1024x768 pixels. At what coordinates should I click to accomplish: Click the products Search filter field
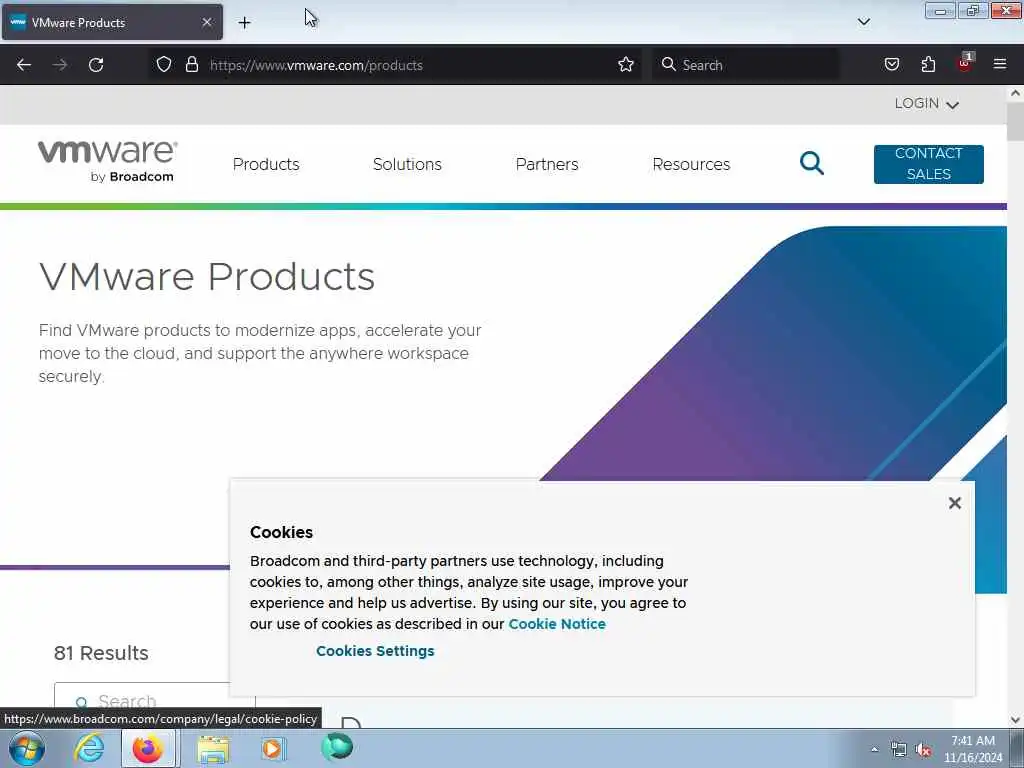(x=155, y=701)
